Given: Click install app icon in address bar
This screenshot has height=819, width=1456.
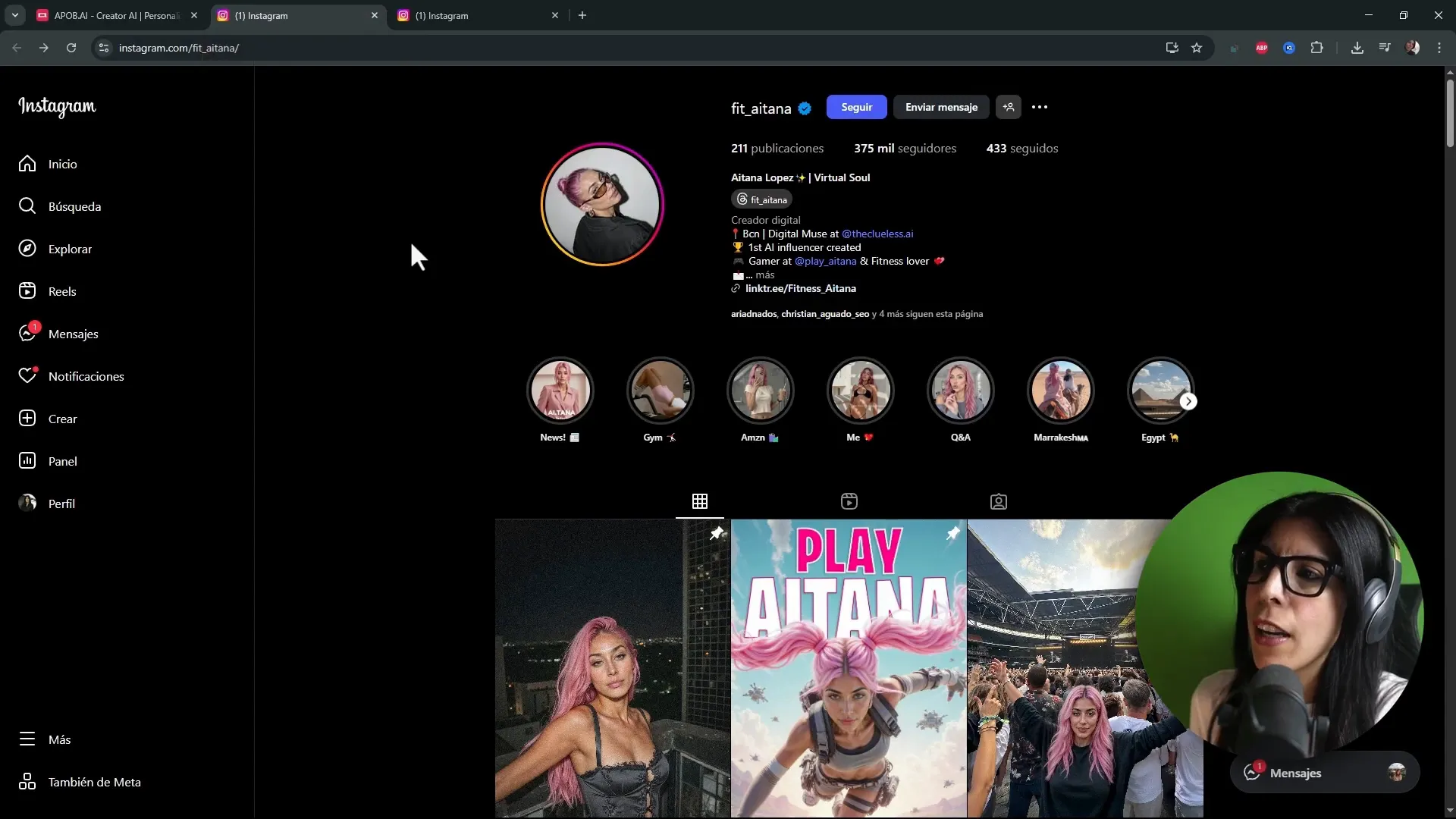Looking at the screenshot, I should (x=1172, y=48).
